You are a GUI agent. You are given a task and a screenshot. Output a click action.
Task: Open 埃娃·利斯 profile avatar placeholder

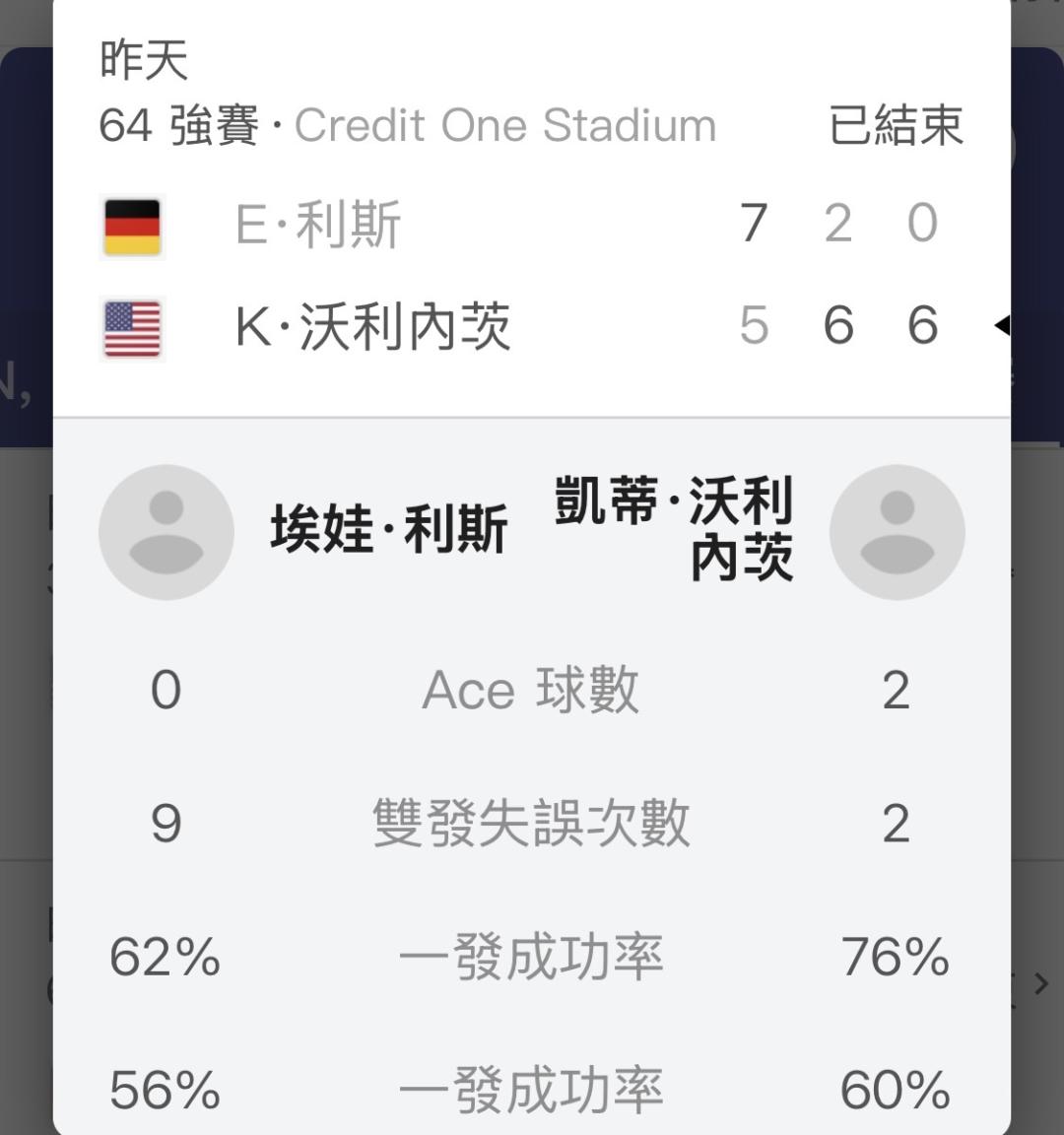166,532
